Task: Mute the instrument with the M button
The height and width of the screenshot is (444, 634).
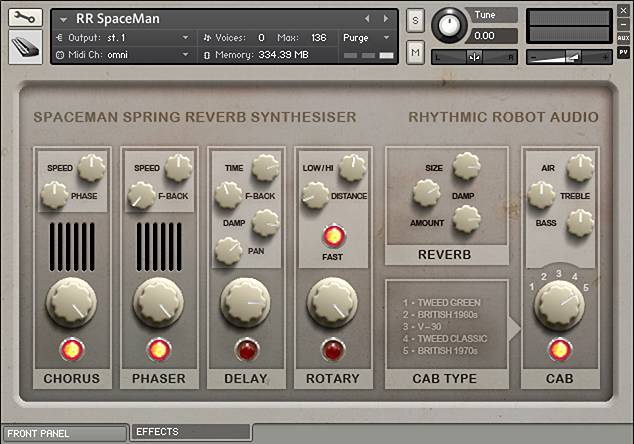Action: point(415,53)
